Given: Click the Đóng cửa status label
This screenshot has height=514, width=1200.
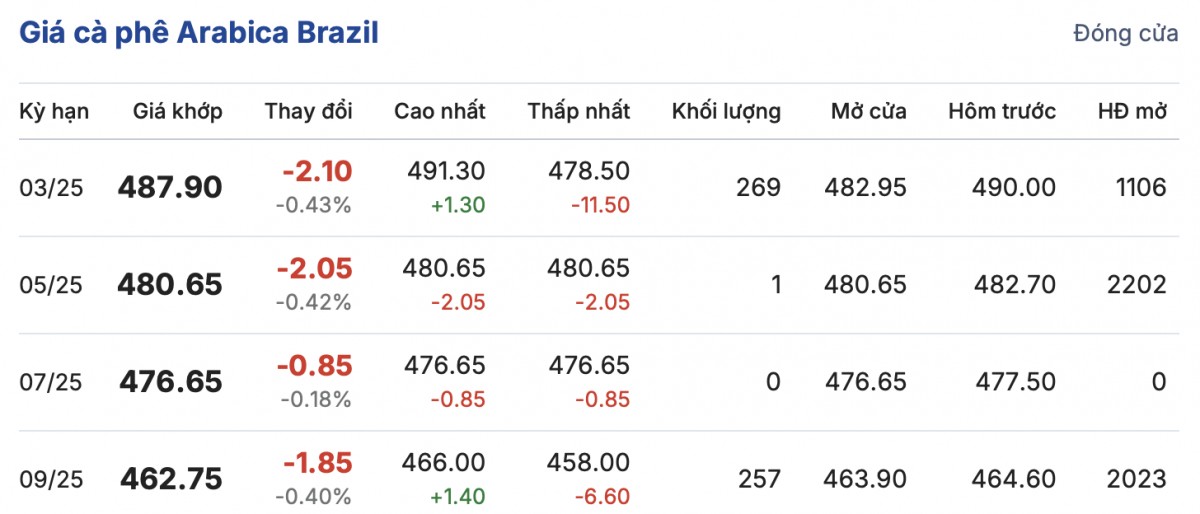Looking at the screenshot, I should [x=1126, y=33].
